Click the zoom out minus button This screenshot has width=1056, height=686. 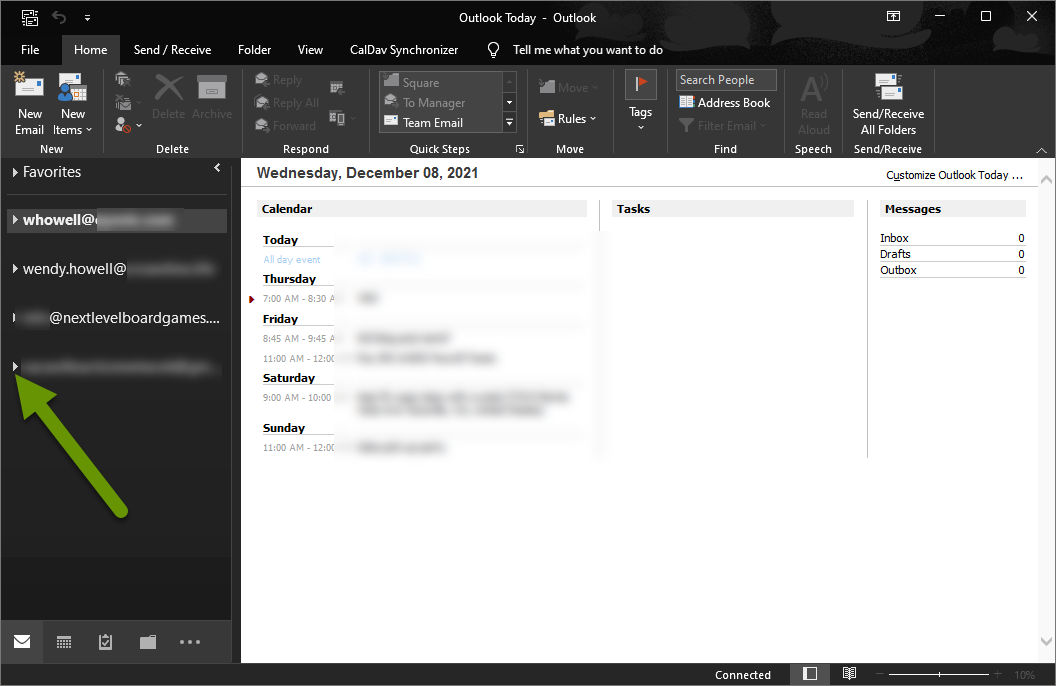click(879, 674)
